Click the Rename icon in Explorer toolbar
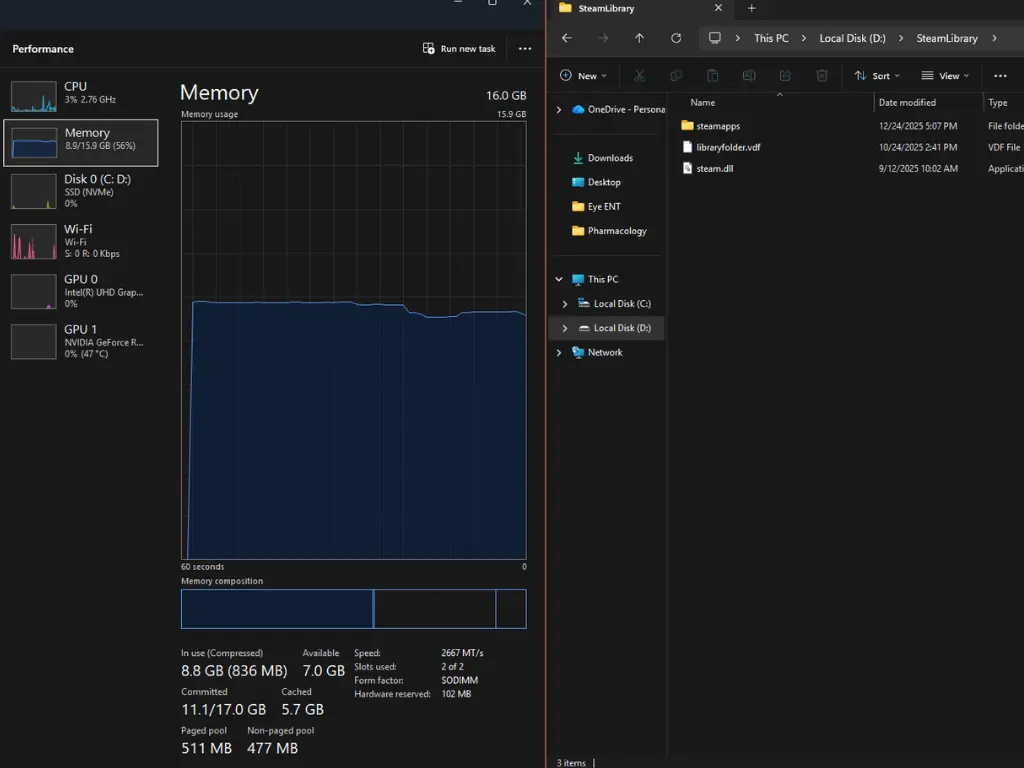Screen dimensions: 1024x768 click(749, 76)
